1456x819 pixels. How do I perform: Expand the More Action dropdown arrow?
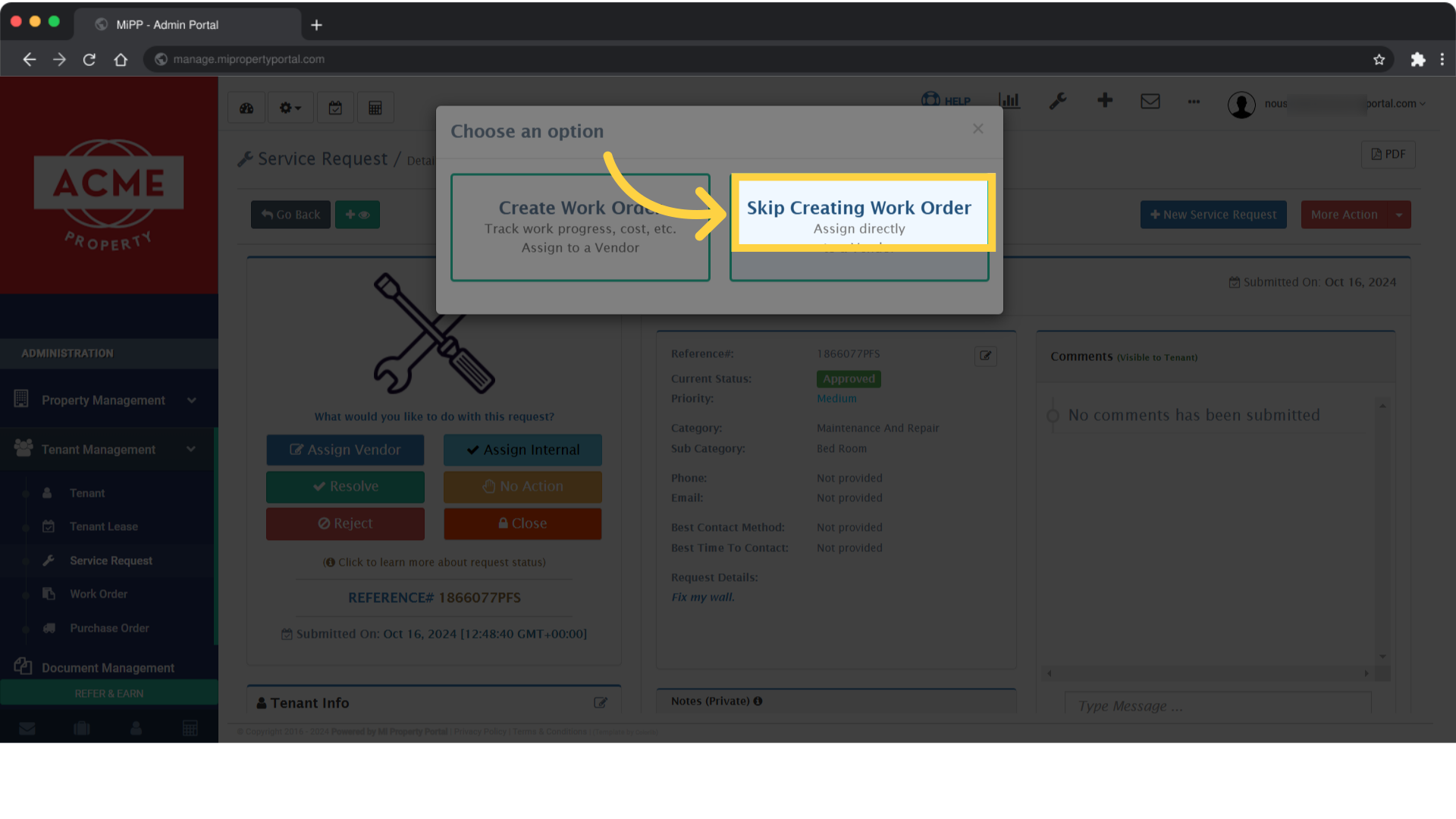(1399, 215)
